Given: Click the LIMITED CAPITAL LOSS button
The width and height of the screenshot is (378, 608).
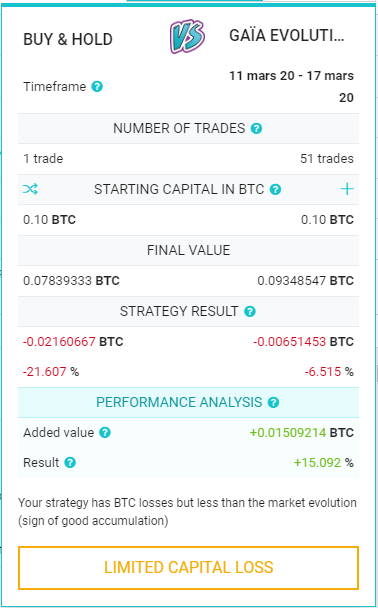Looking at the screenshot, I should (188, 568).
